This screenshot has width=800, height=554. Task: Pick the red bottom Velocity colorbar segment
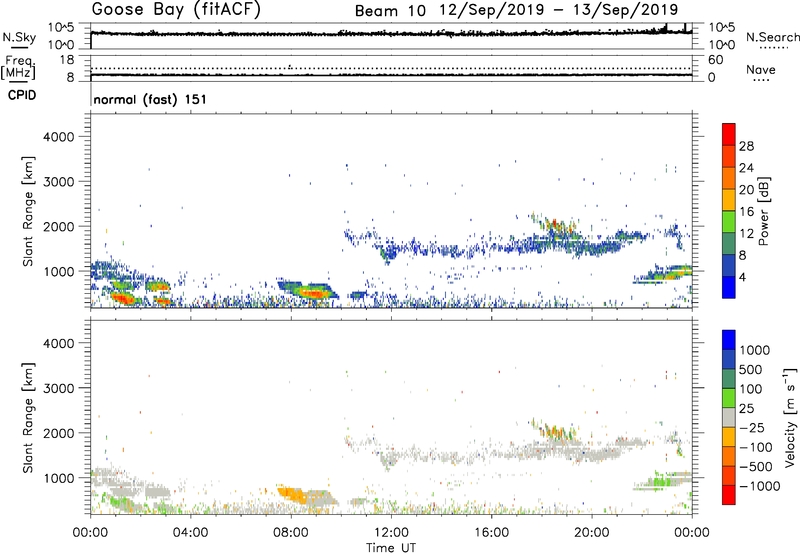[729, 495]
